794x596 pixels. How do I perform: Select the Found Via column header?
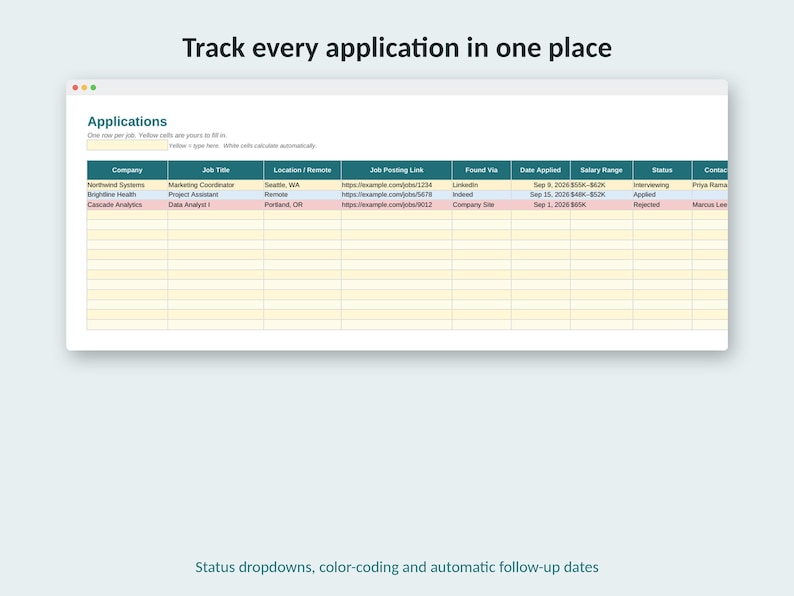(482, 170)
